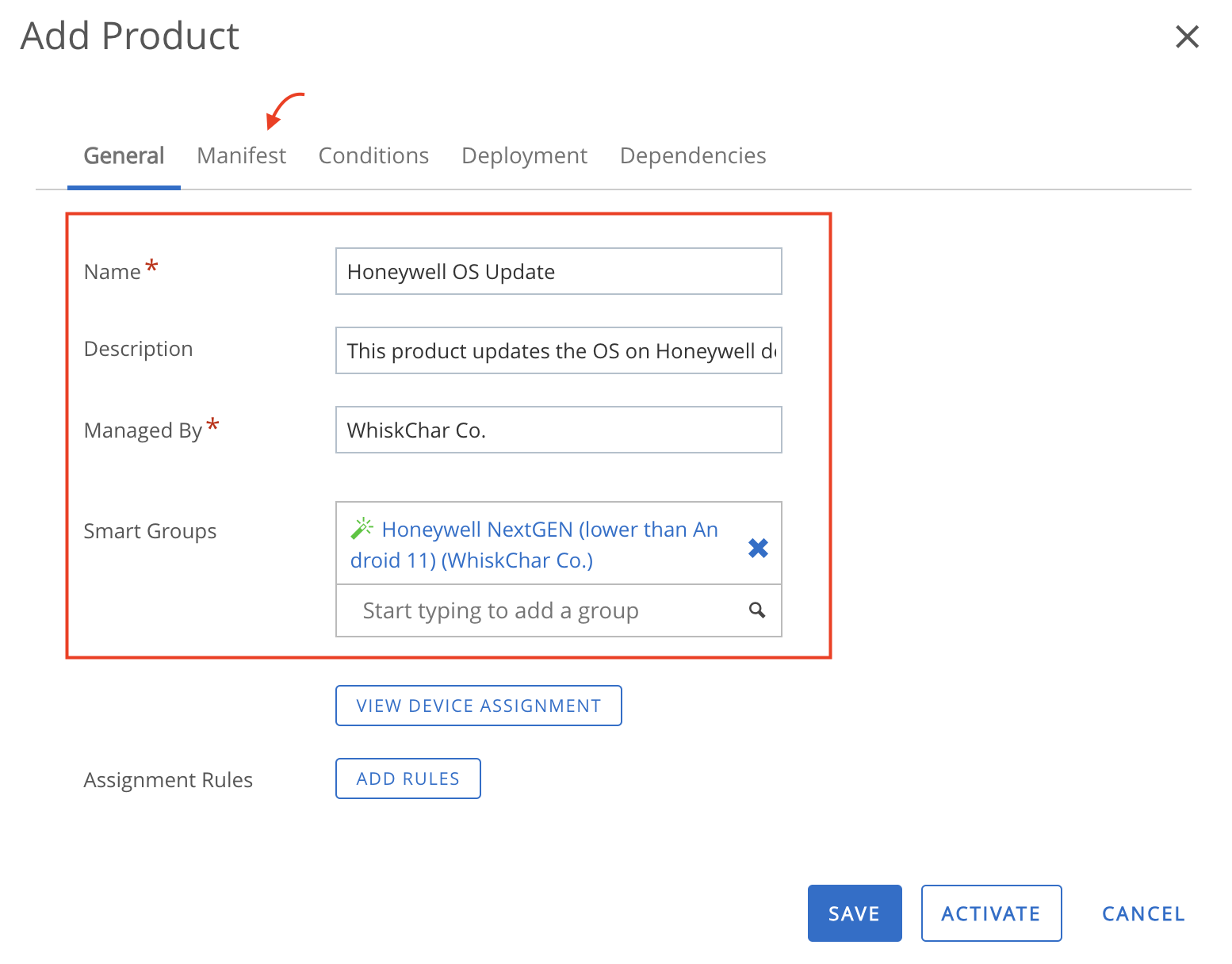Click the Name input field
Viewport: 1232px width, 964px height.
point(558,271)
